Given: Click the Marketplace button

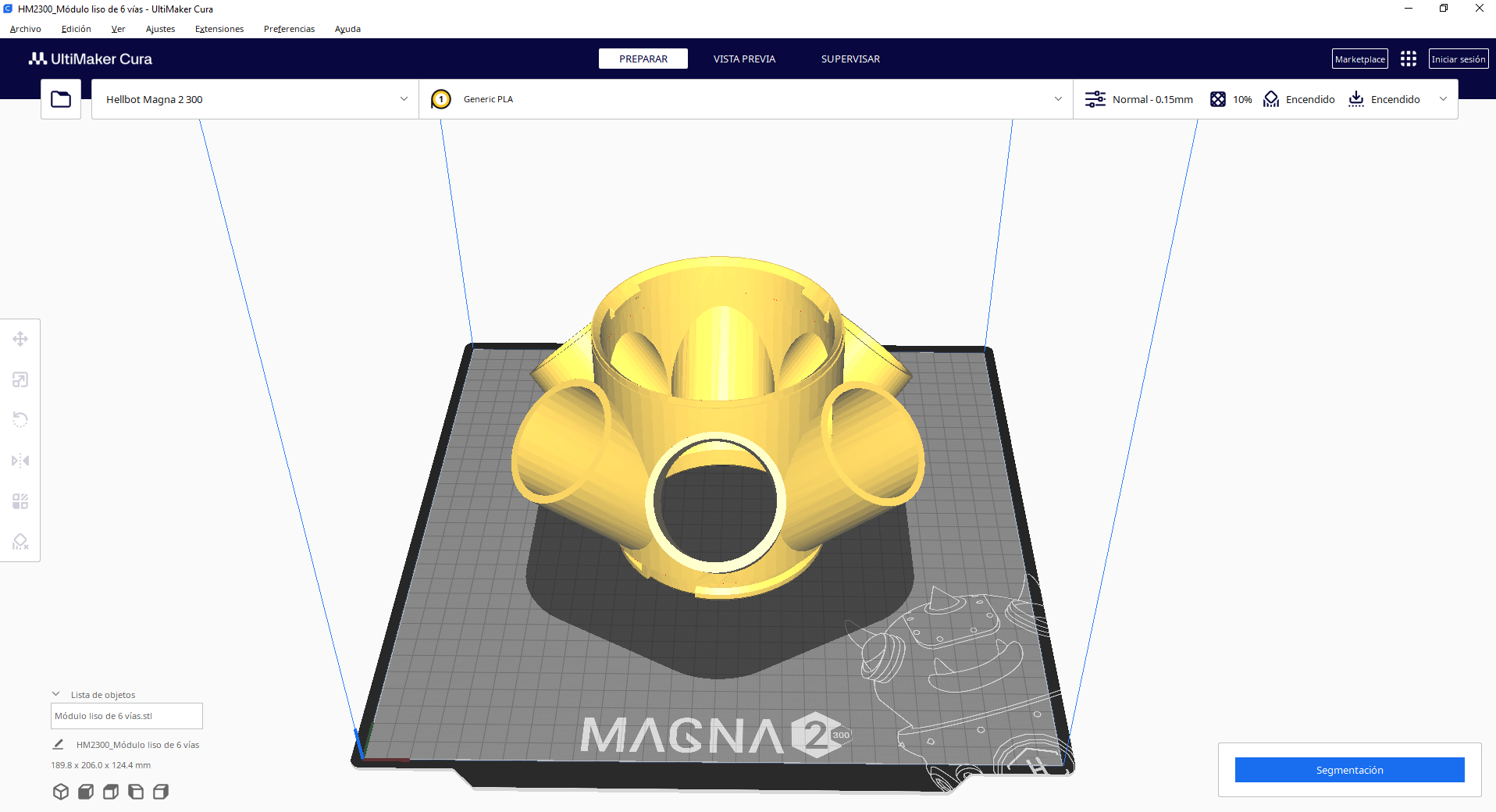Looking at the screenshot, I should [x=1359, y=59].
